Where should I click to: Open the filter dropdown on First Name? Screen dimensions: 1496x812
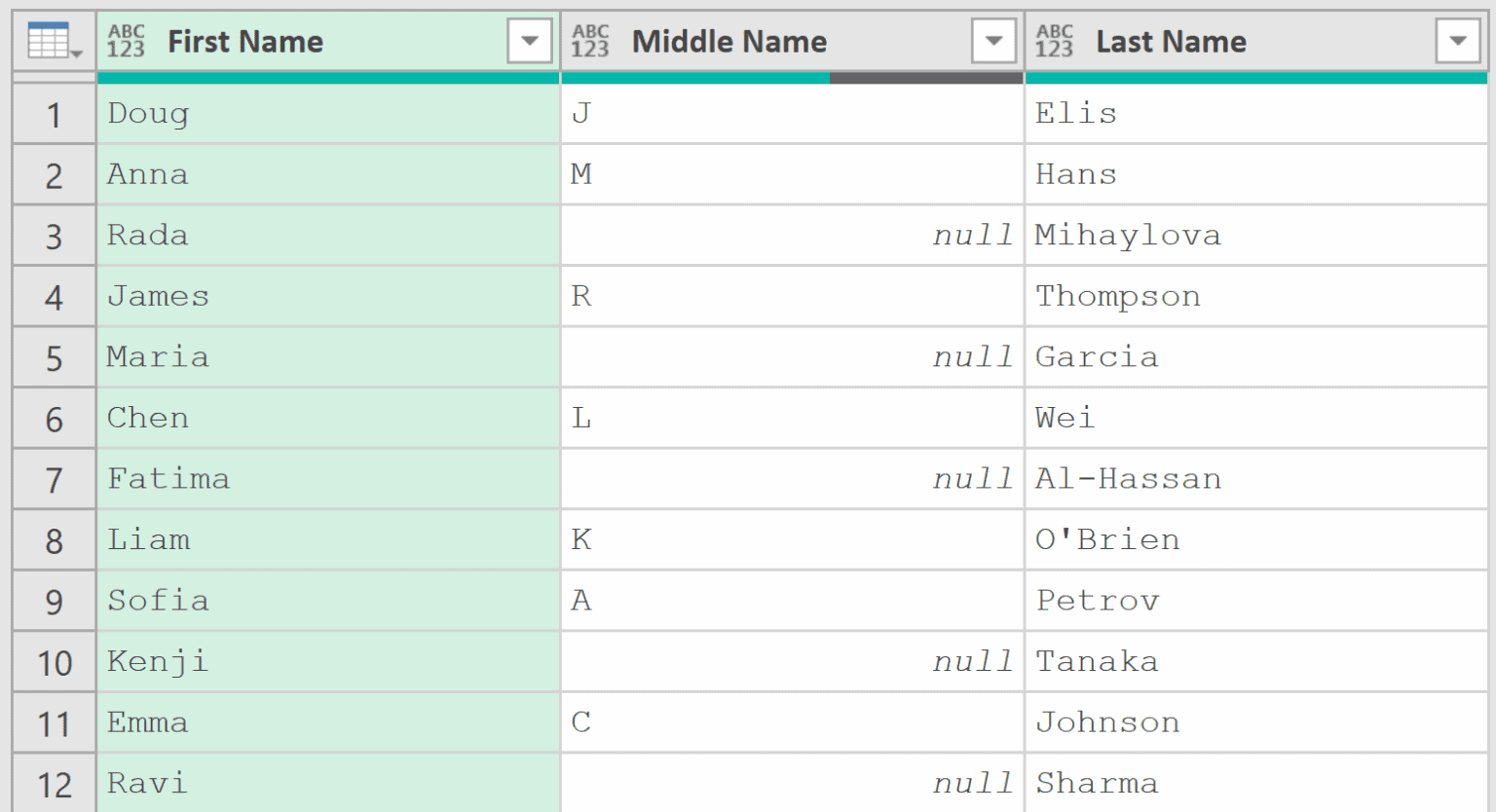(x=529, y=41)
